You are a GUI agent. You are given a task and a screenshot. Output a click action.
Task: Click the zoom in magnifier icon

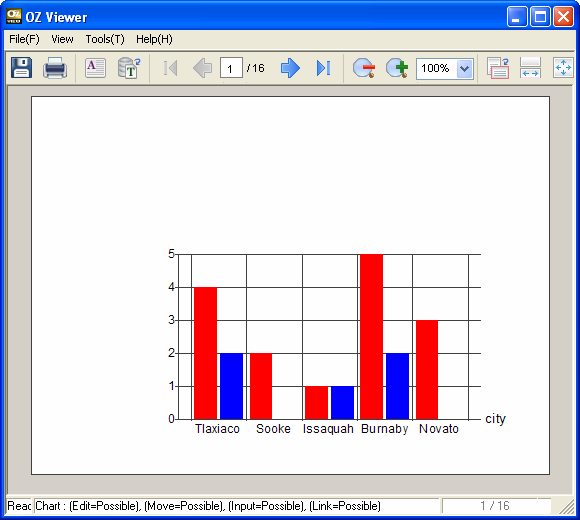pyautogui.click(x=397, y=68)
